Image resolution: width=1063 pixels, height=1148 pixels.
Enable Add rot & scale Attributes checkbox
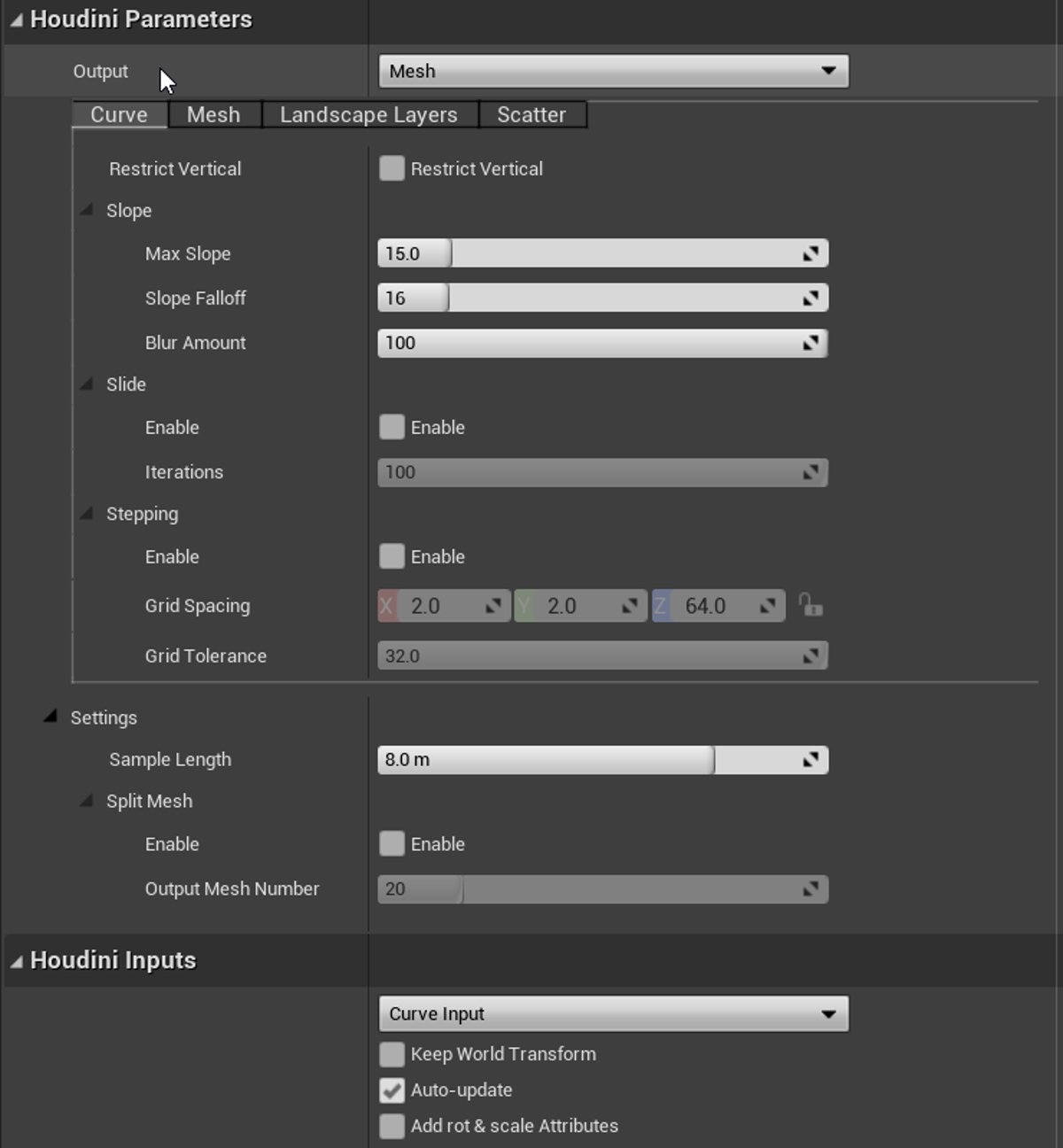[392, 1126]
